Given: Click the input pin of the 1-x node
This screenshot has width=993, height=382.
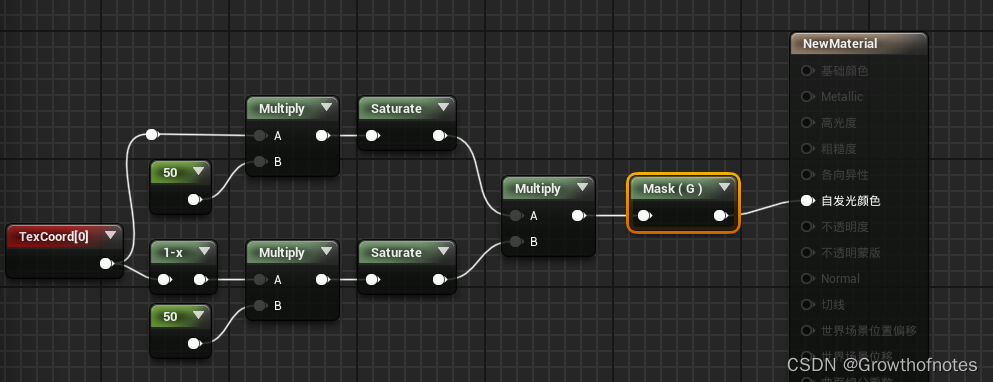Looking at the screenshot, I should coord(164,279).
